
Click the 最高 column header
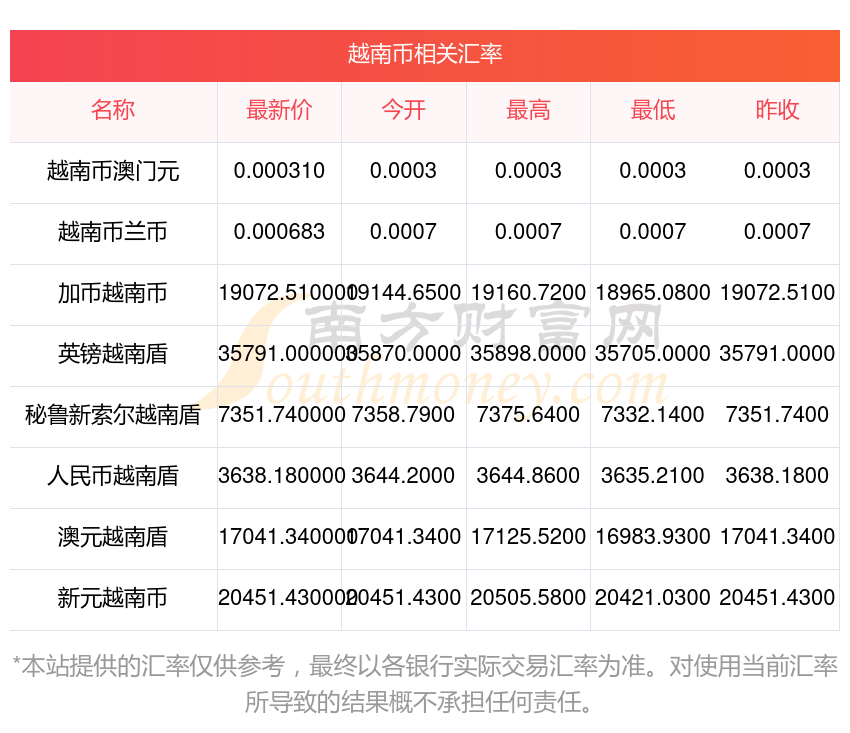coord(528,110)
